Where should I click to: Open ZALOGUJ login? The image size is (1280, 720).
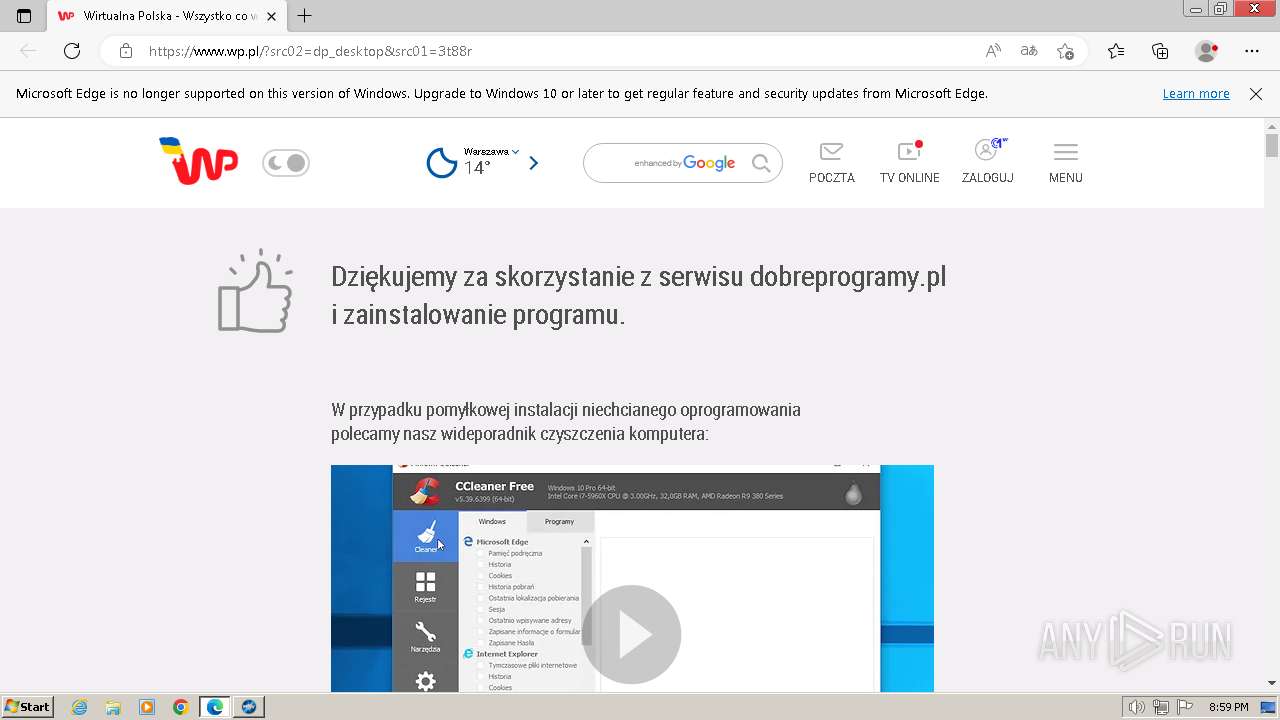coord(988,163)
